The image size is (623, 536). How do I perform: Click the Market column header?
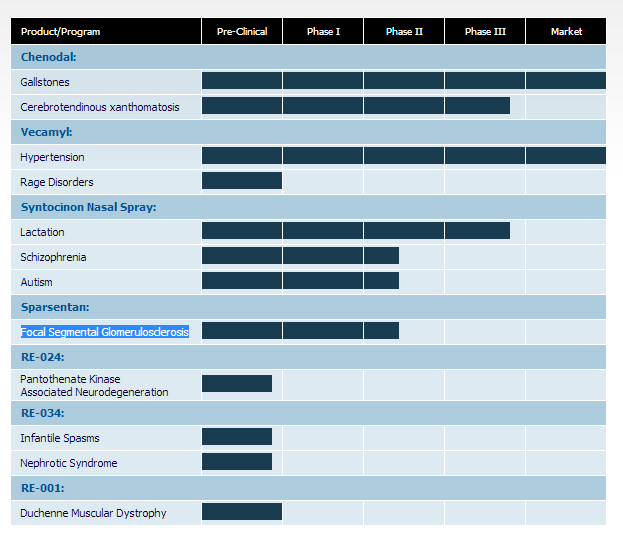pos(566,31)
